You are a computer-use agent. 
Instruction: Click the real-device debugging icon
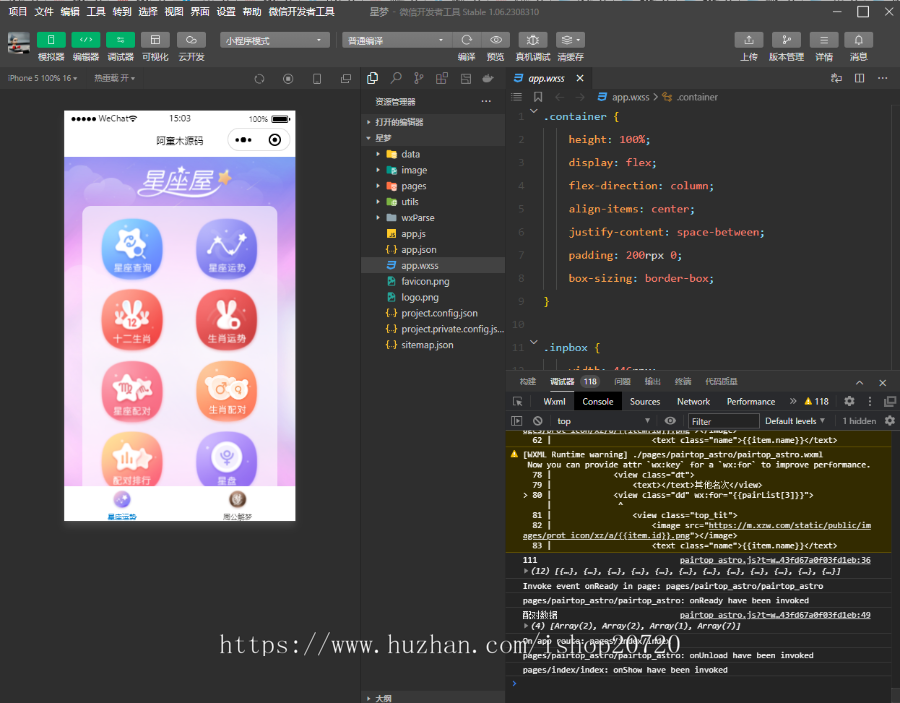point(533,40)
